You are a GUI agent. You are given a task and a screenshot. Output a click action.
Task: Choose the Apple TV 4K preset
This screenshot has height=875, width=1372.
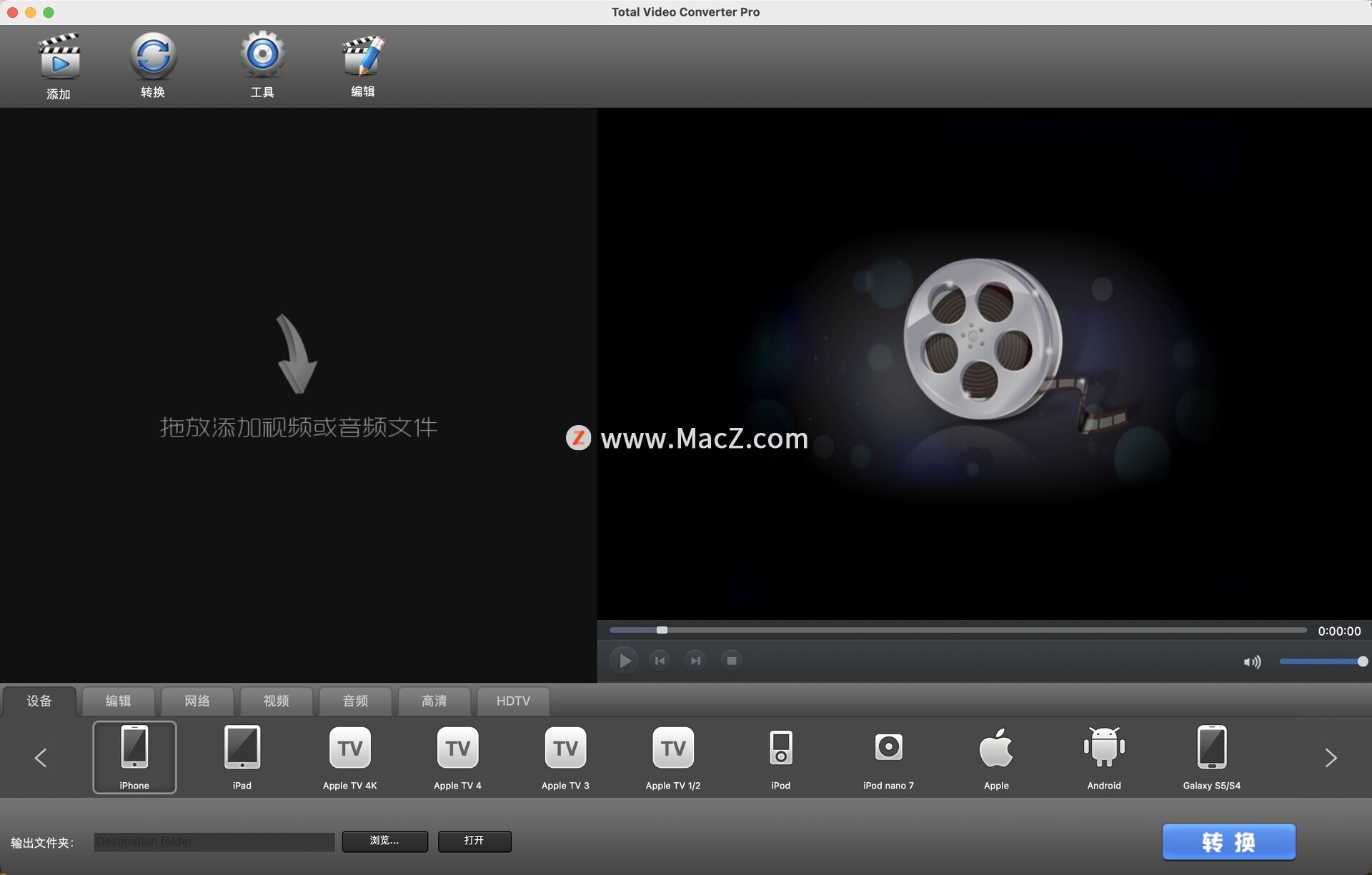[x=350, y=757]
